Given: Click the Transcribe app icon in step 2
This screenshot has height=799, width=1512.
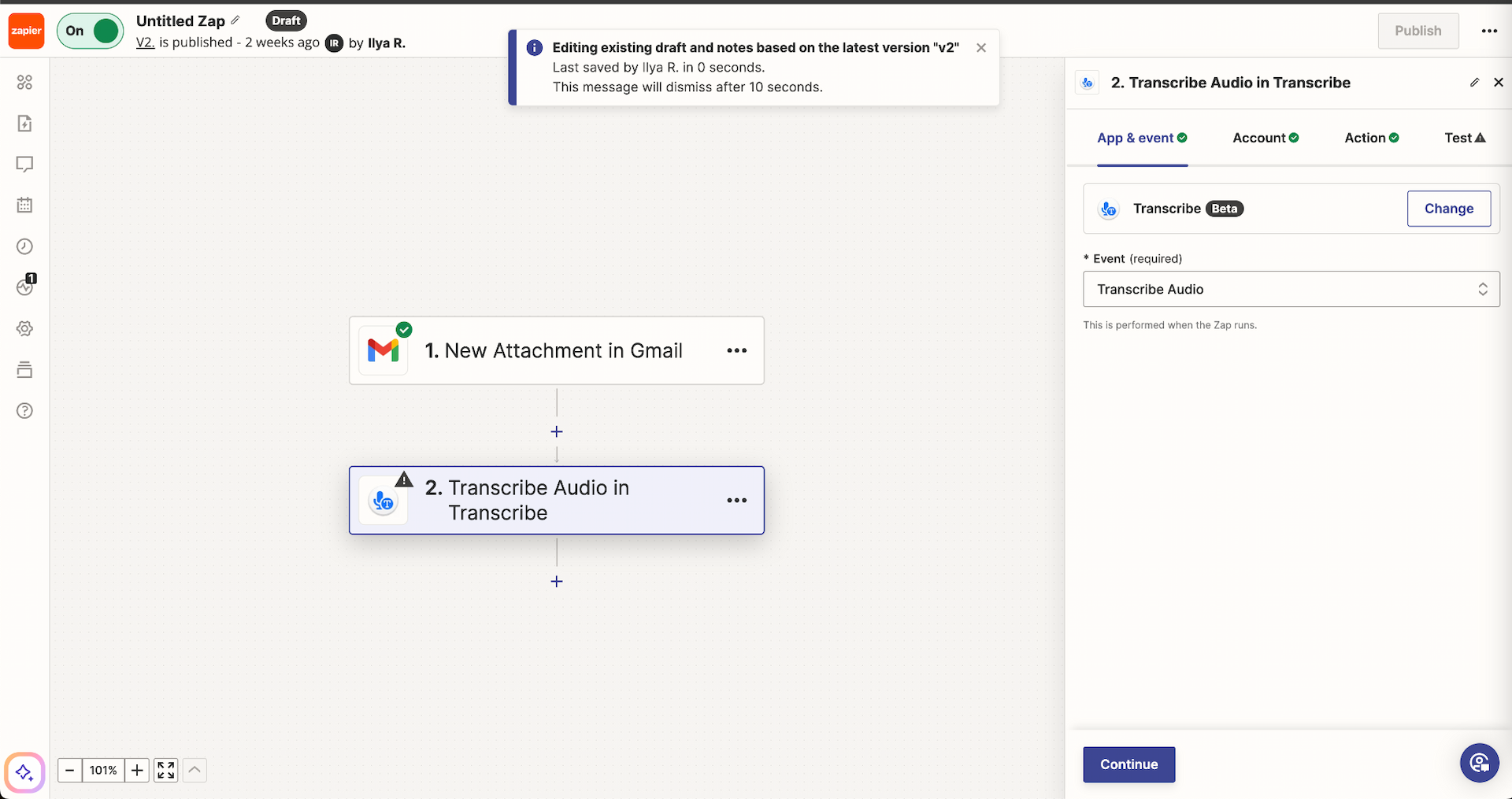Looking at the screenshot, I should 383,501.
